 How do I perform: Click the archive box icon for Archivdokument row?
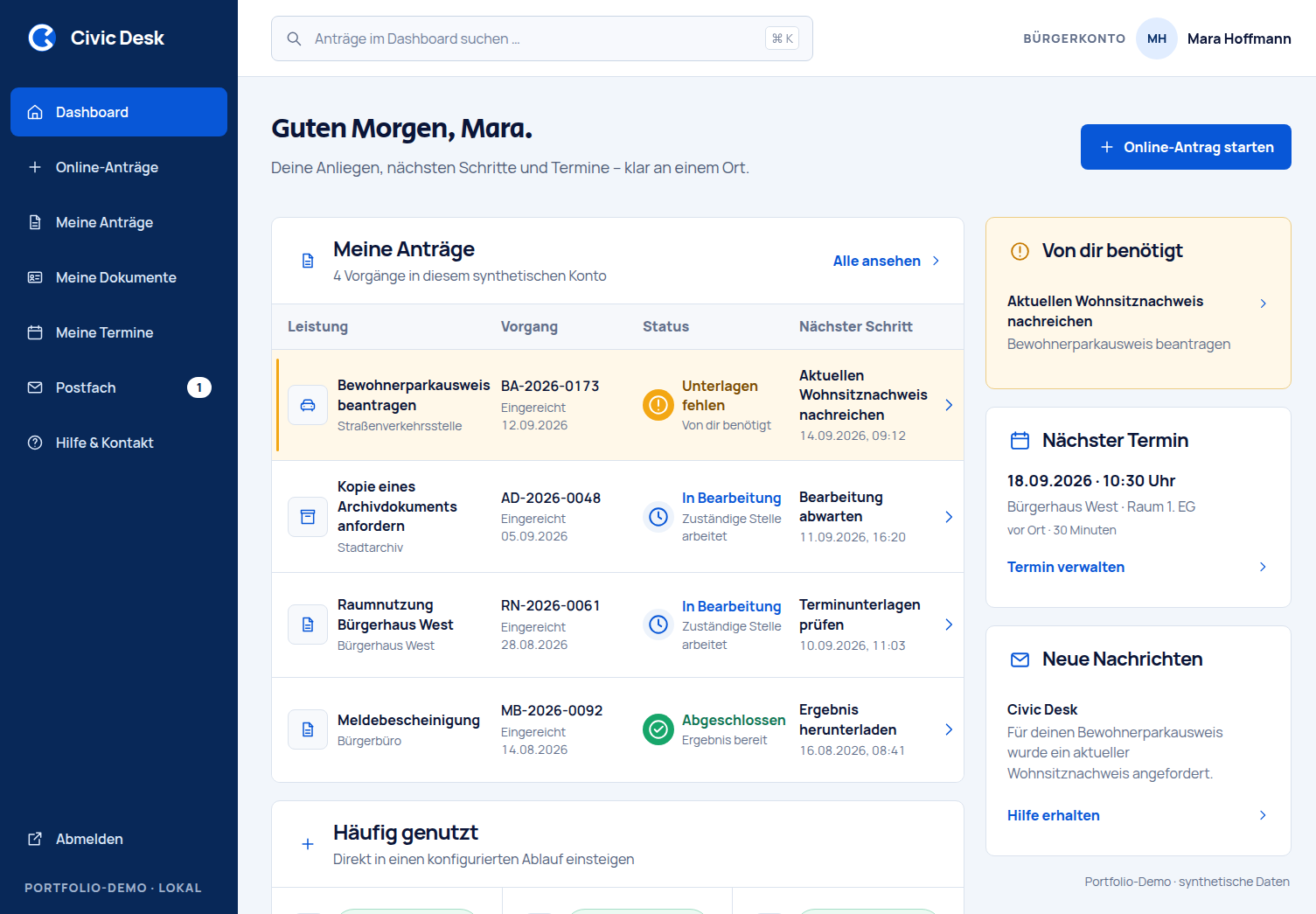pos(308,517)
